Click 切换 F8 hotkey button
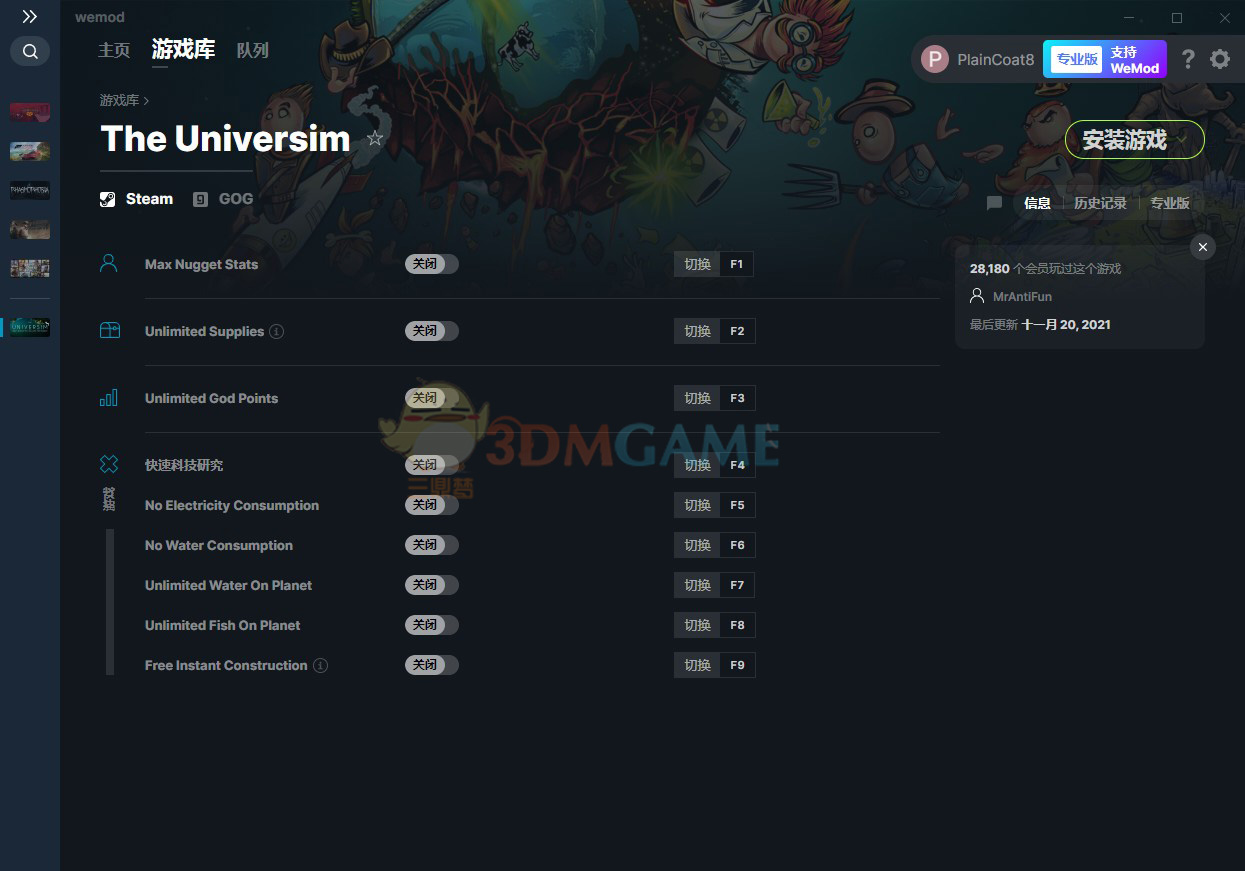This screenshot has height=871, width=1245. coord(715,625)
